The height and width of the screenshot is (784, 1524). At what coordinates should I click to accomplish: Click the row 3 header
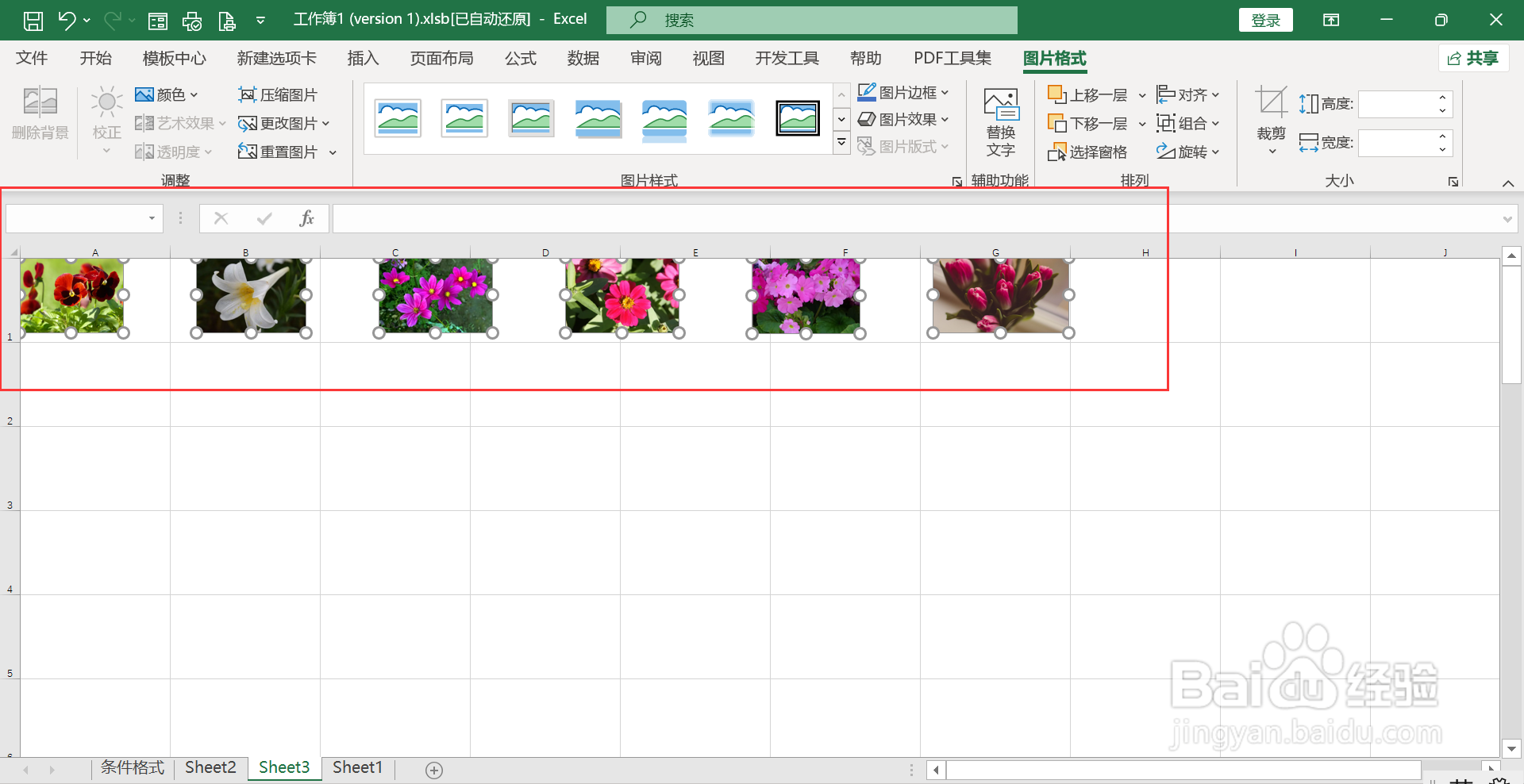(10, 468)
